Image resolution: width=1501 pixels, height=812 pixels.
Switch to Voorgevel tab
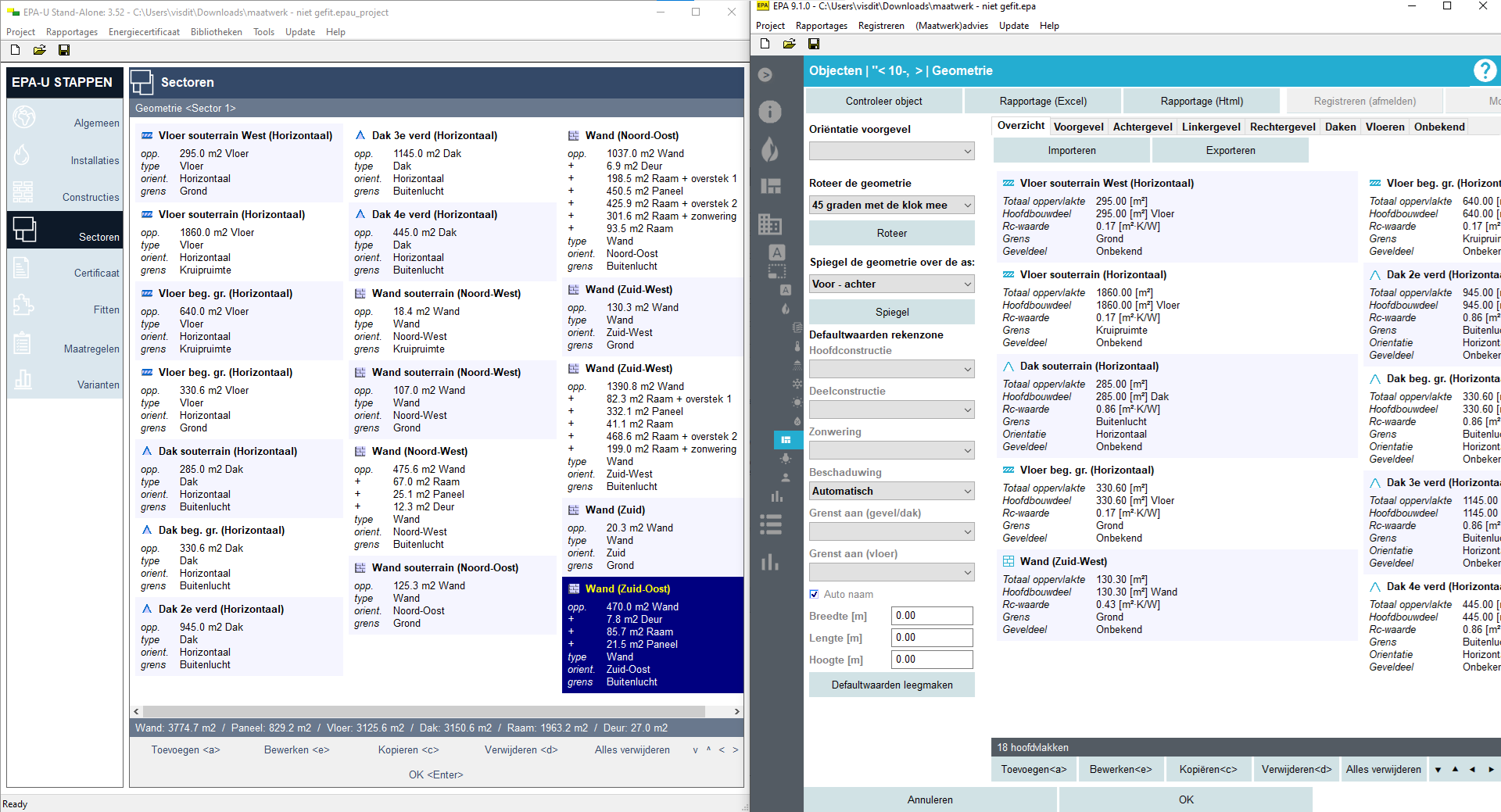click(x=1078, y=127)
